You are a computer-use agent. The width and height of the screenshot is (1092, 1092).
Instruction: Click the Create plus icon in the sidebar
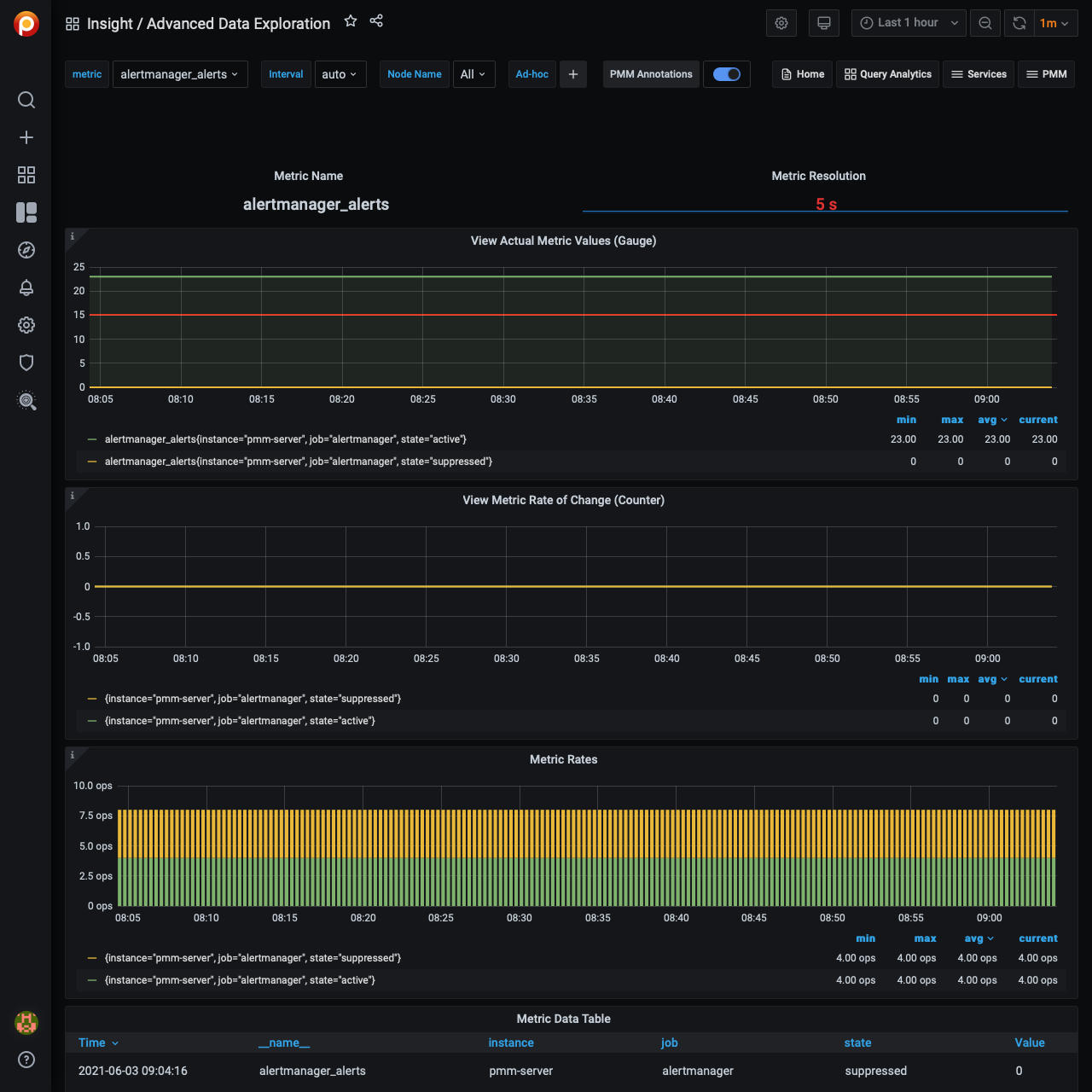pyautogui.click(x=26, y=137)
